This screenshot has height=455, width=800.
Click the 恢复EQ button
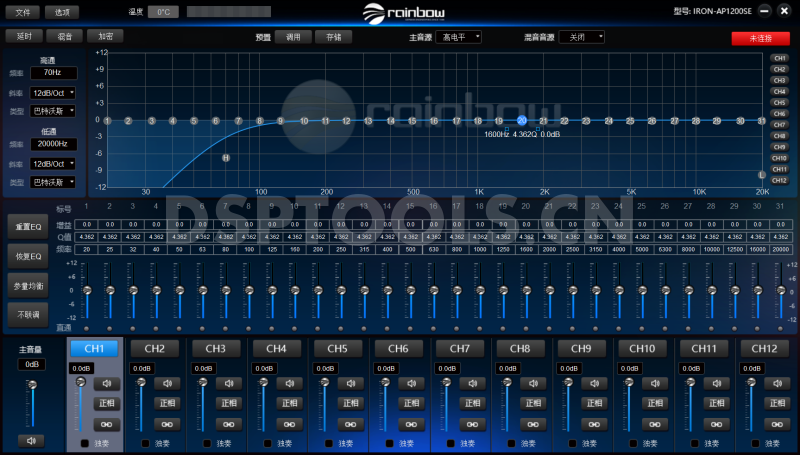point(28,256)
